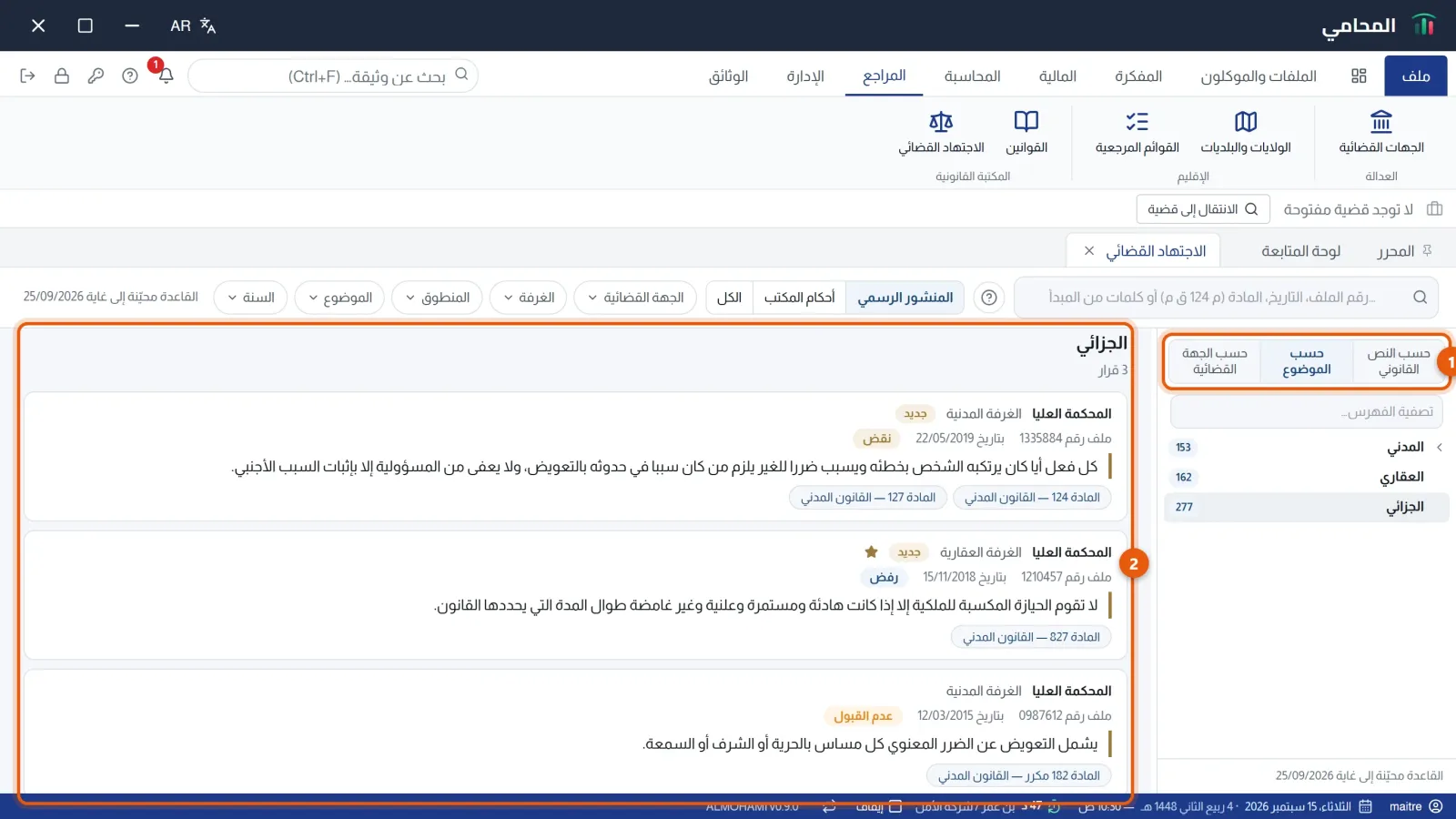Open the apps grid icon beside ملف
Viewport: 1456px width, 819px height.
point(1359,76)
